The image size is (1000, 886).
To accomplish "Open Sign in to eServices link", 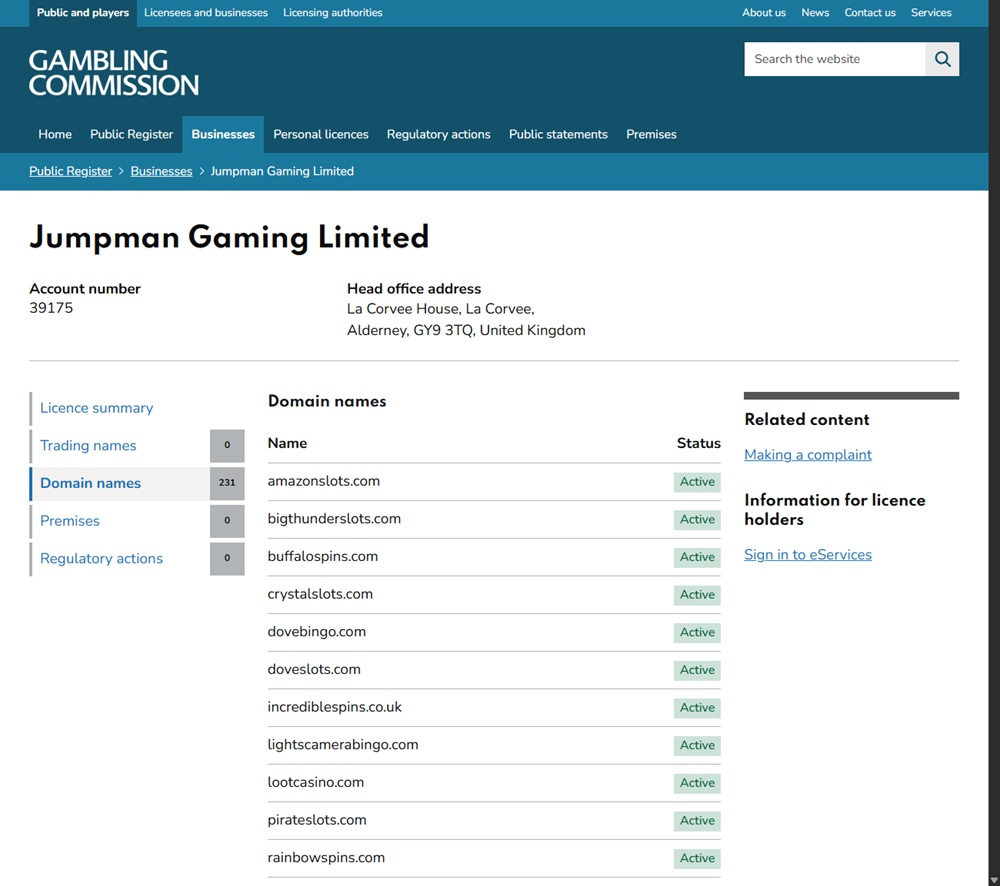I will [x=807, y=554].
